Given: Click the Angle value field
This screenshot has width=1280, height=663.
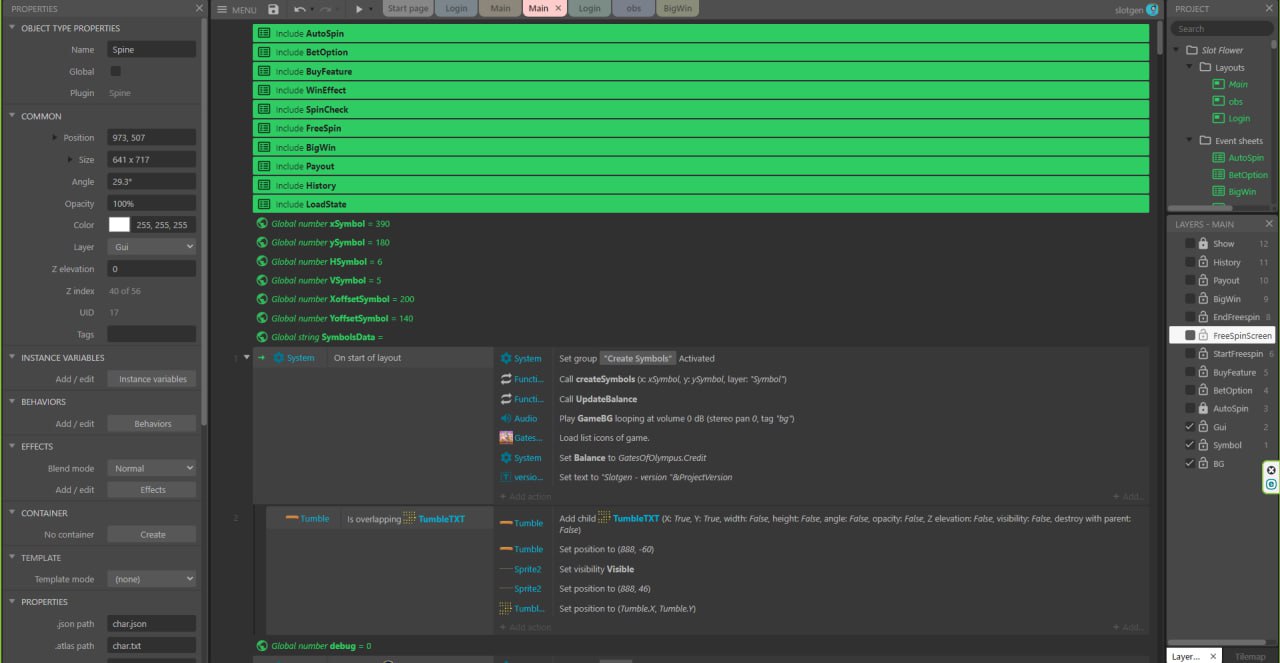Looking at the screenshot, I should 152,182.
